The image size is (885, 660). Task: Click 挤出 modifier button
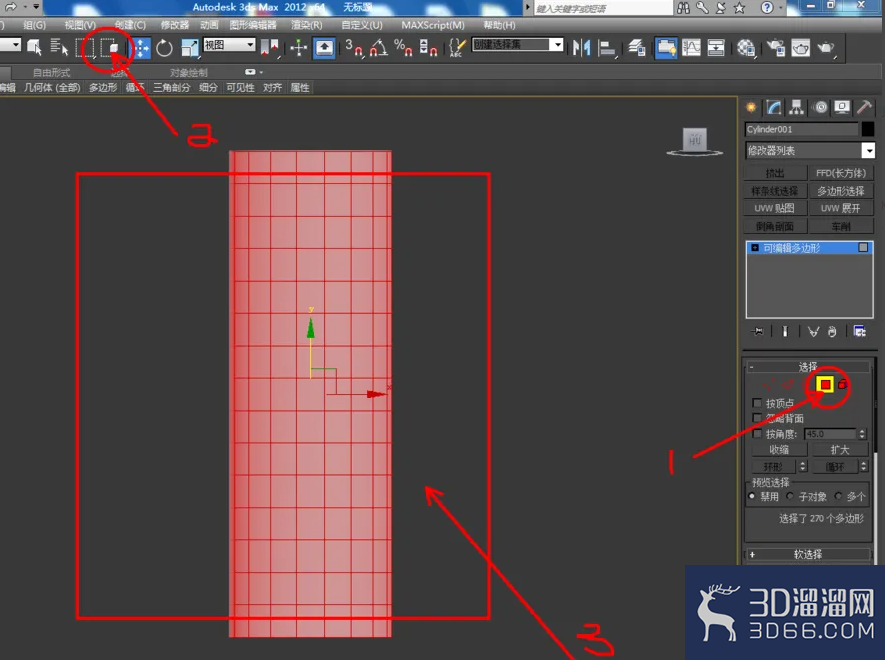click(x=775, y=173)
